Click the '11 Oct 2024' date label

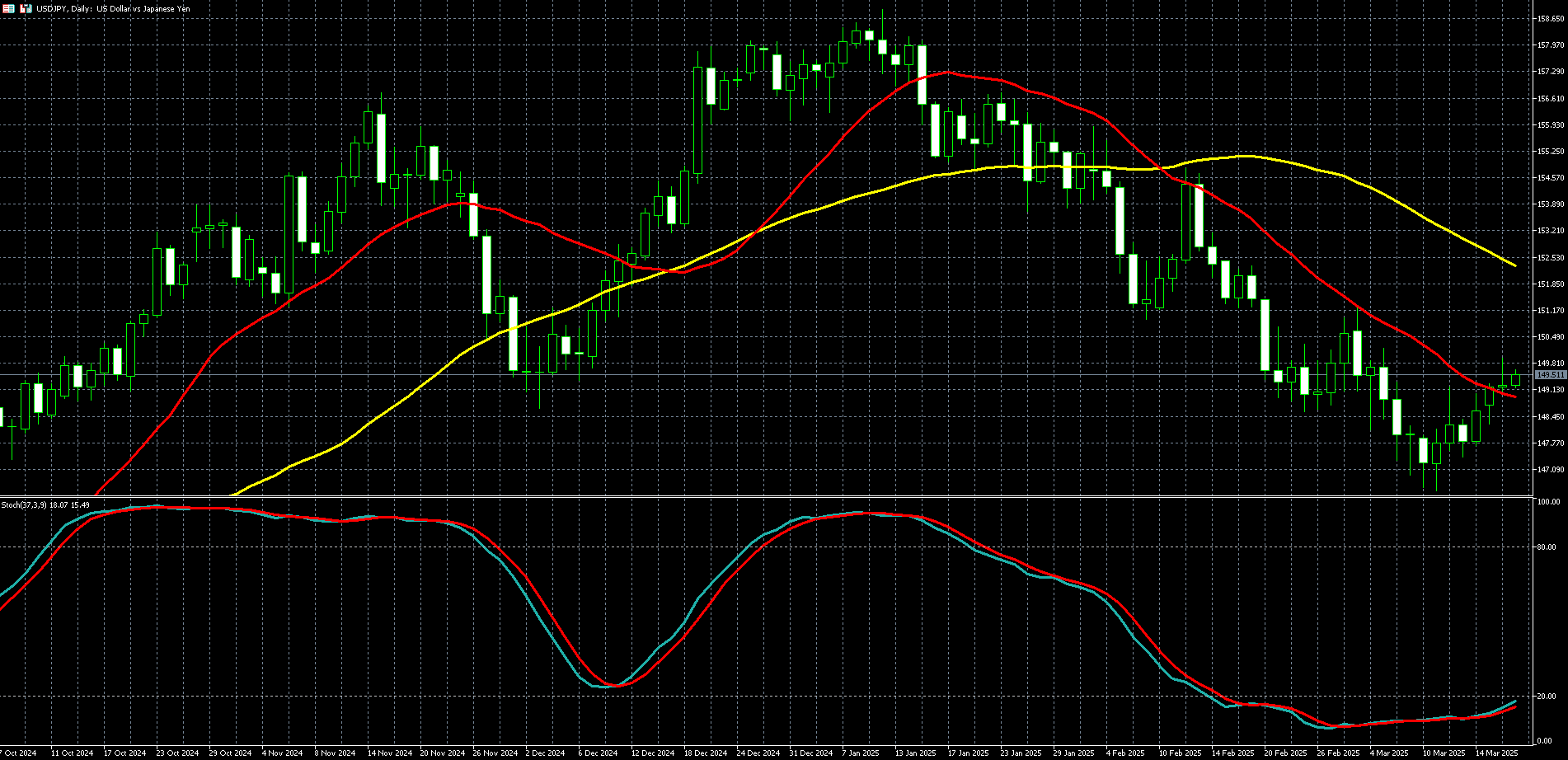72,753
